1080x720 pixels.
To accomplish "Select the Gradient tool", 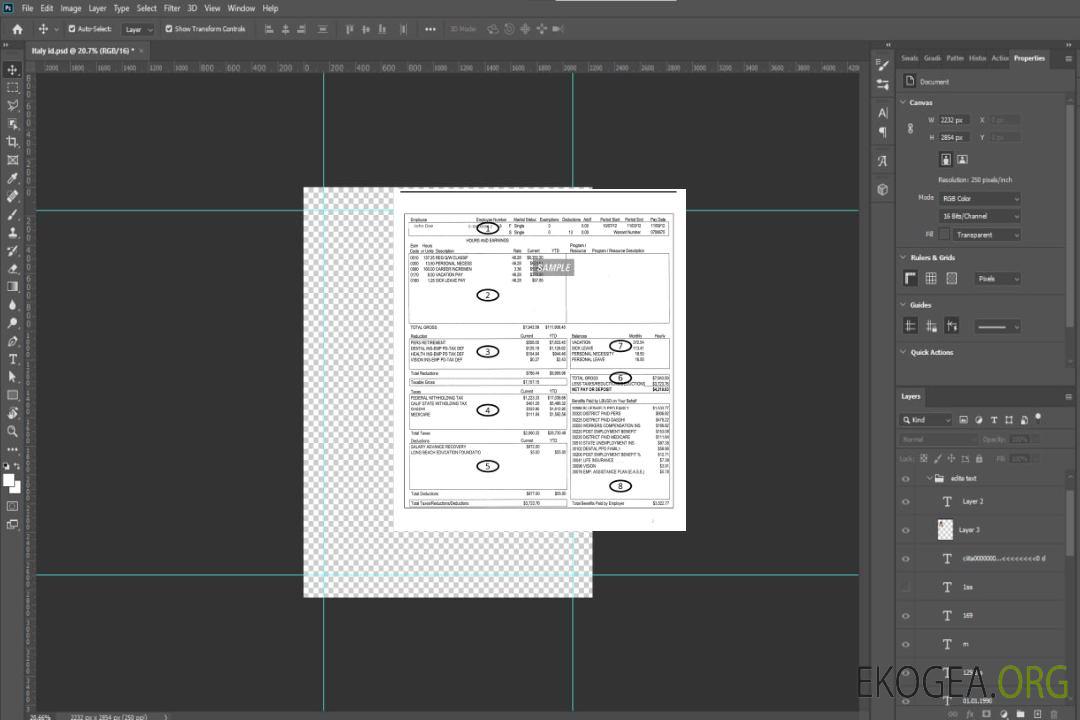I will 12,287.
